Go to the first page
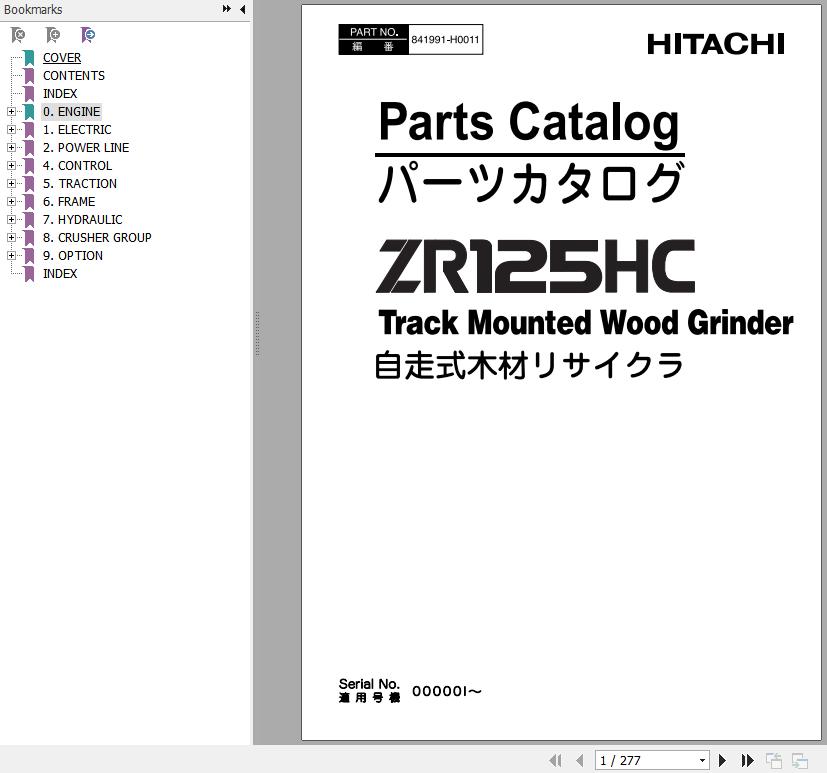Viewport: 827px width, 773px height. pyautogui.click(x=555, y=760)
